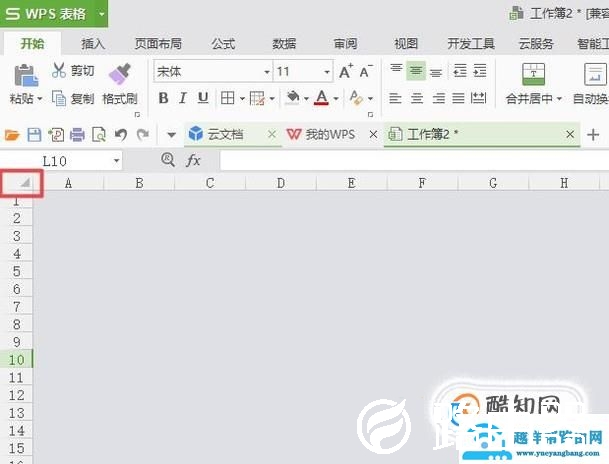Undo the last action
The width and height of the screenshot is (609, 464).
(121, 135)
